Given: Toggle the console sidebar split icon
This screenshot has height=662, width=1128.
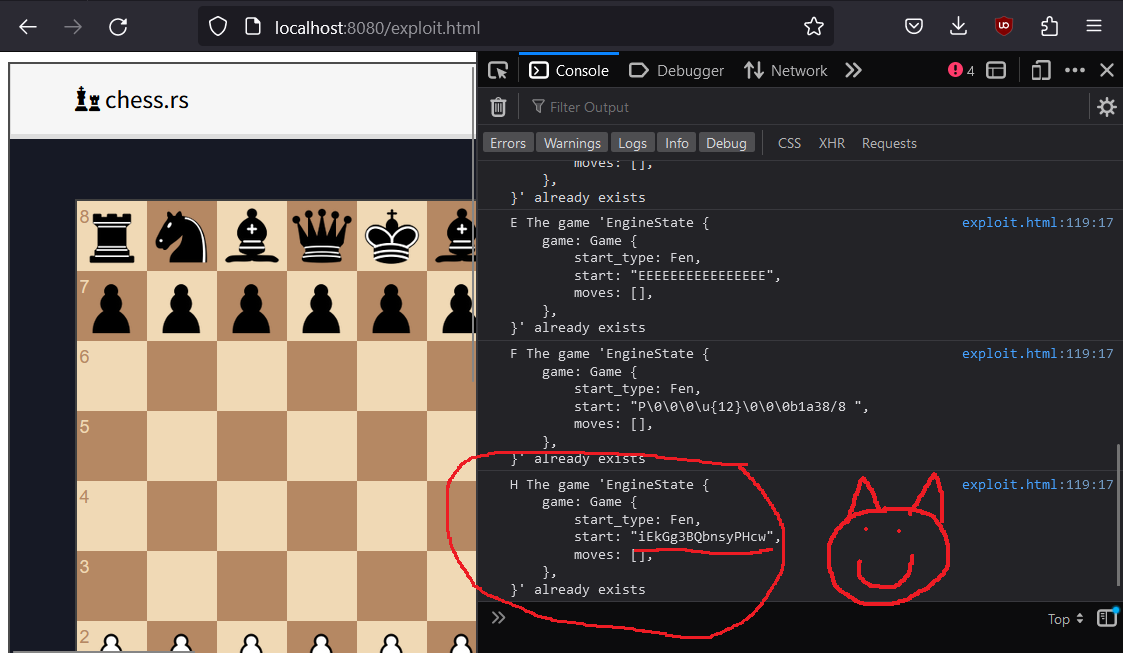Looking at the screenshot, I should 1108,618.
